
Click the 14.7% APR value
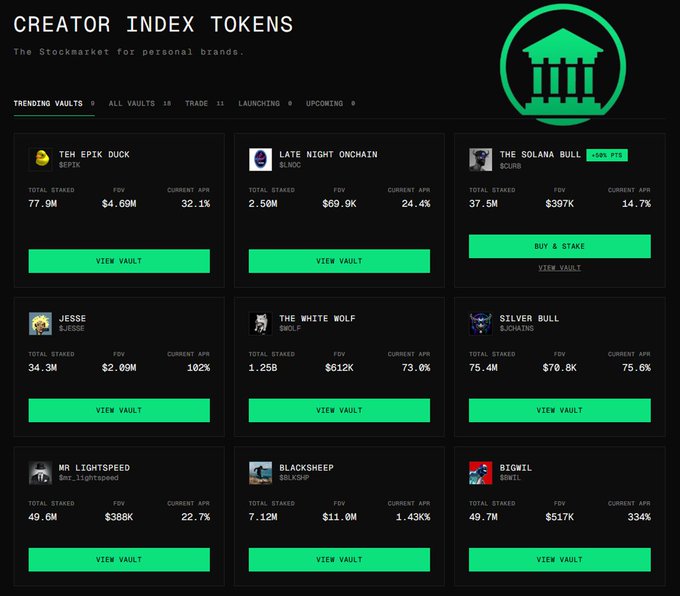[x=636, y=203]
